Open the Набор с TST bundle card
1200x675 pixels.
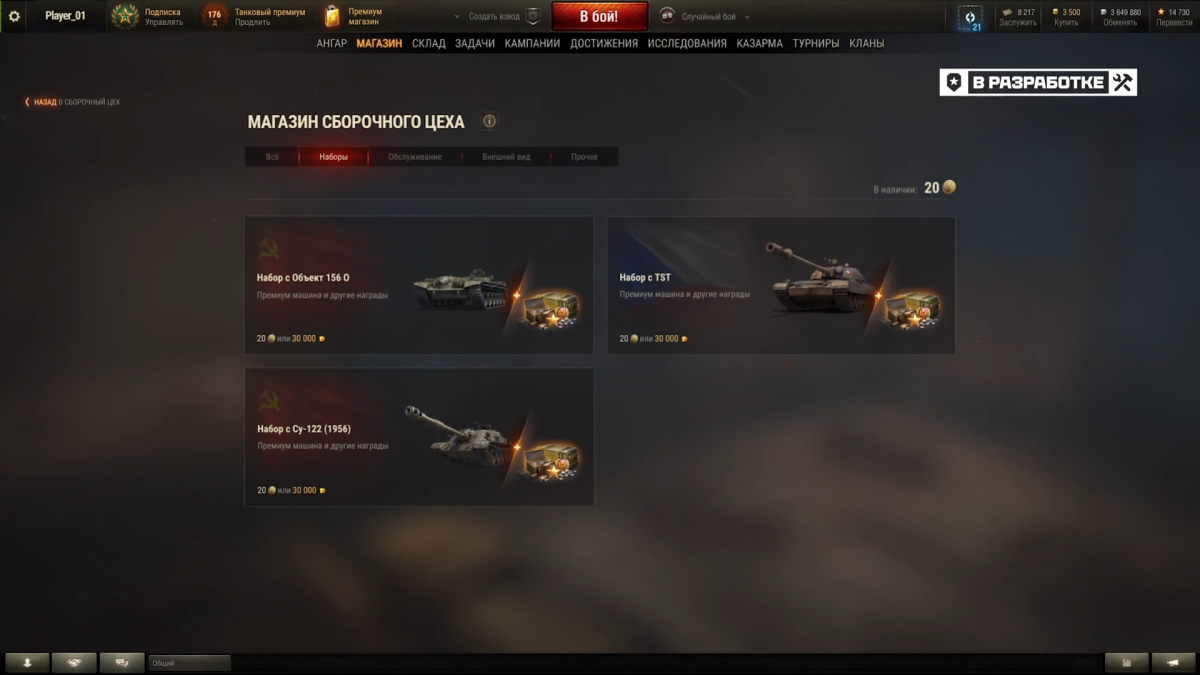pos(781,285)
